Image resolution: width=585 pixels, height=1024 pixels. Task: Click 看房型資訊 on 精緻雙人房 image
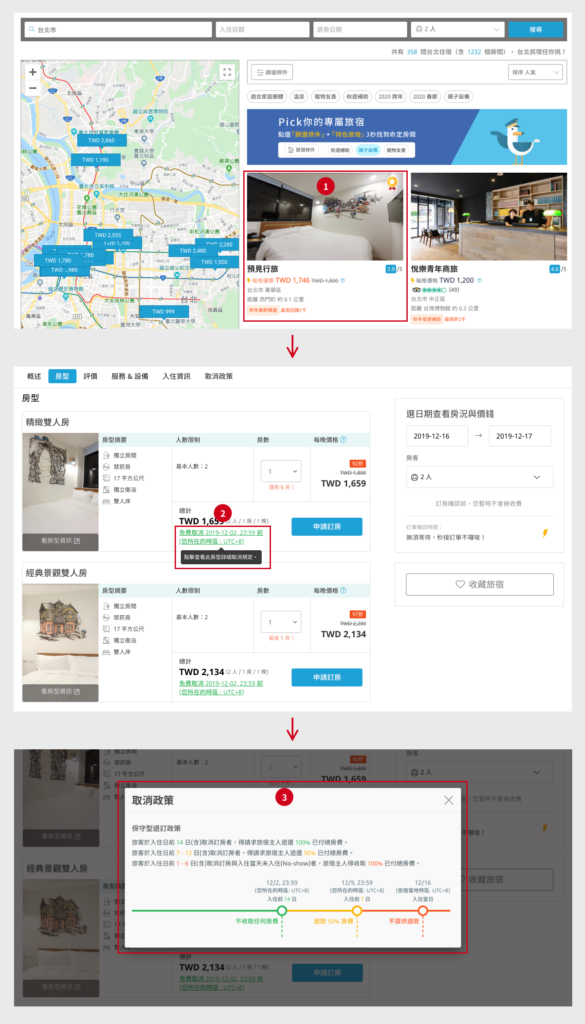click(60, 541)
